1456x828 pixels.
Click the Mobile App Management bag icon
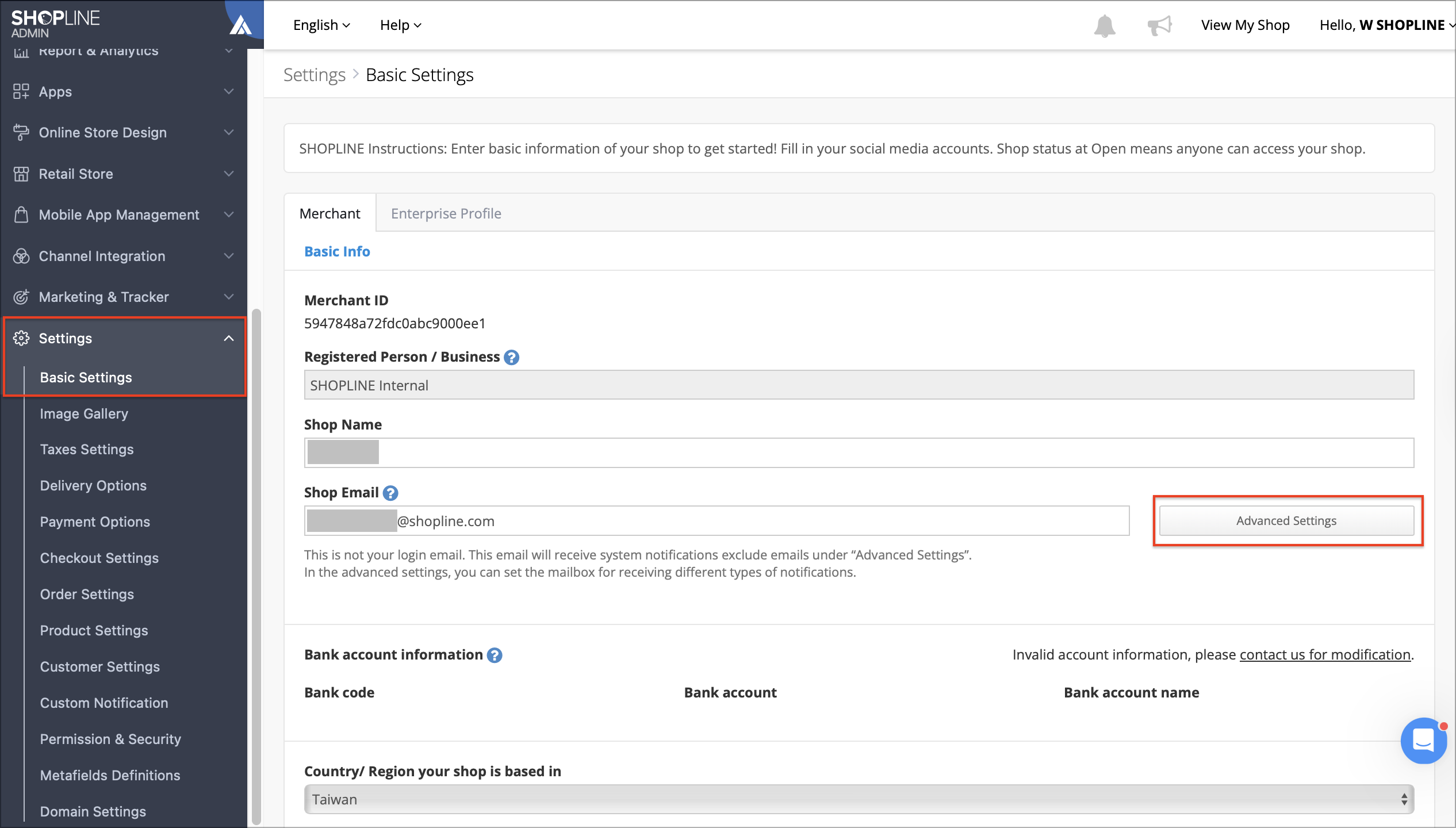21,214
